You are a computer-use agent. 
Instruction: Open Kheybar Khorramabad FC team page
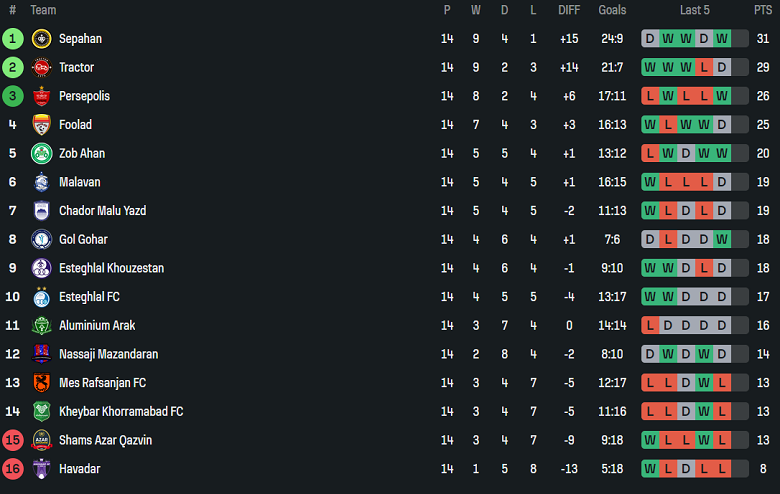coord(121,411)
